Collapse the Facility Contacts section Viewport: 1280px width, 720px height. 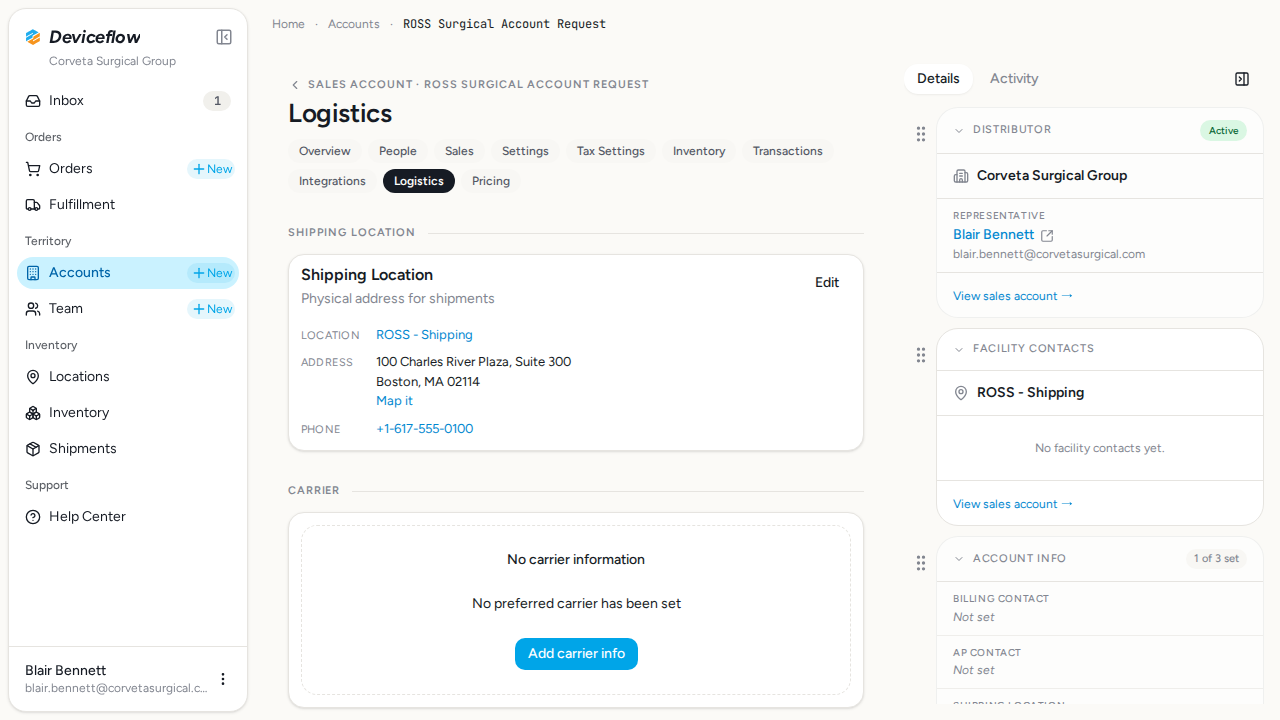click(959, 349)
